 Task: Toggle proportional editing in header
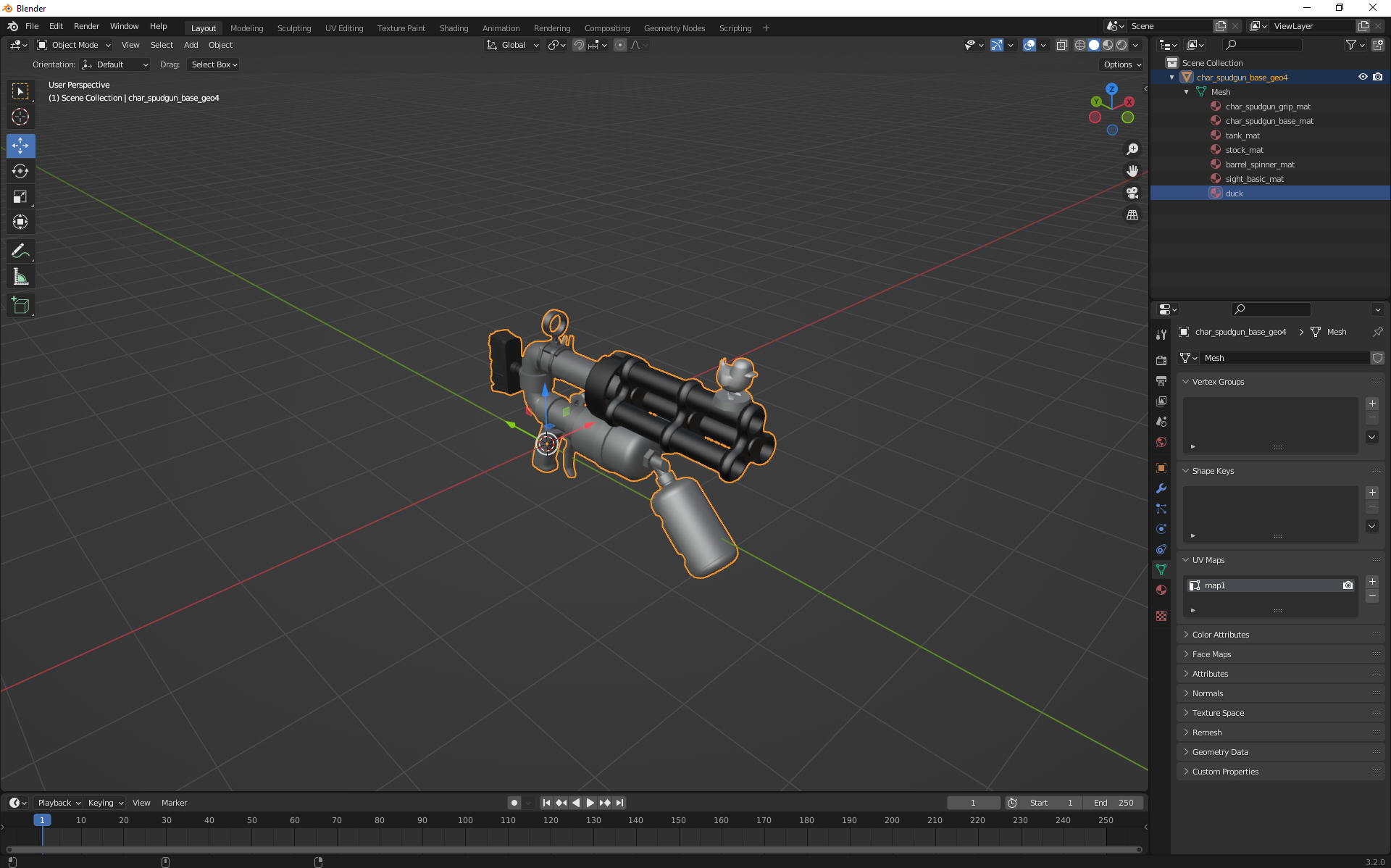click(620, 45)
